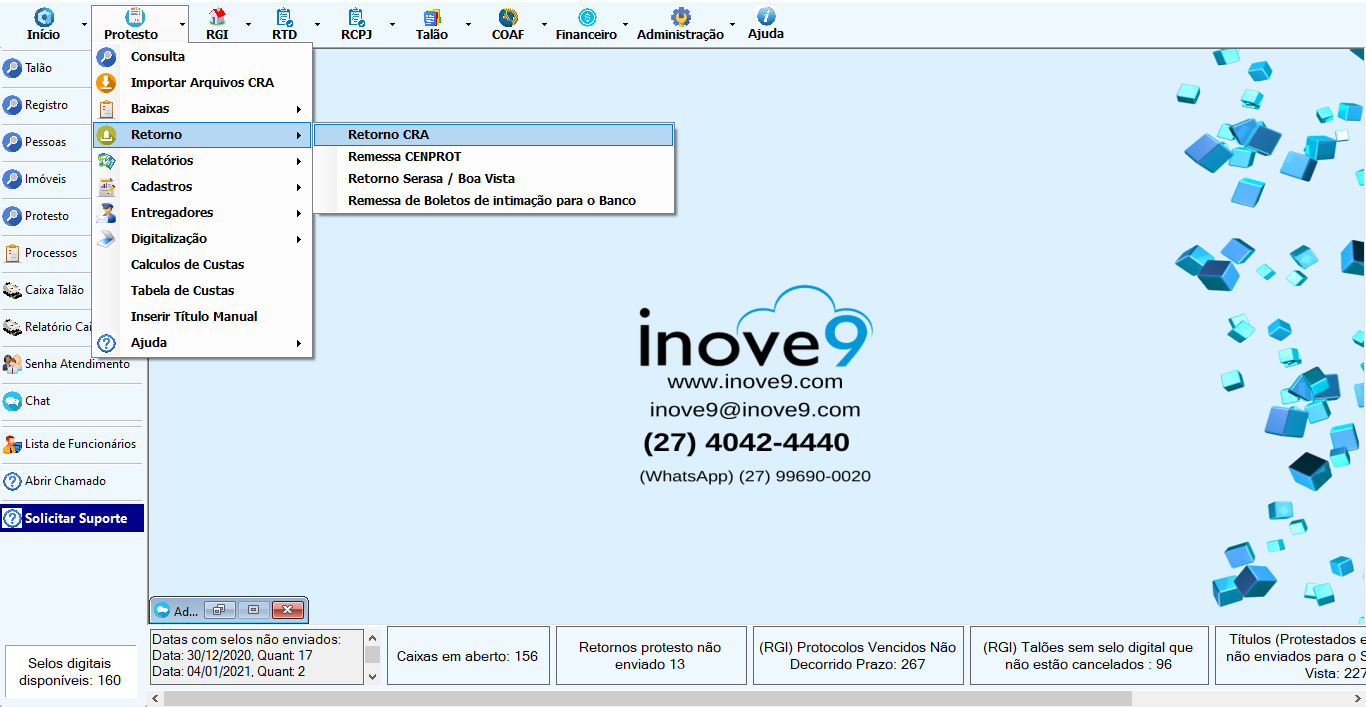Click the down arrow of the selos list scrollbar
Image resolution: width=1366 pixels, height=707 pixels.
[372, 676]
